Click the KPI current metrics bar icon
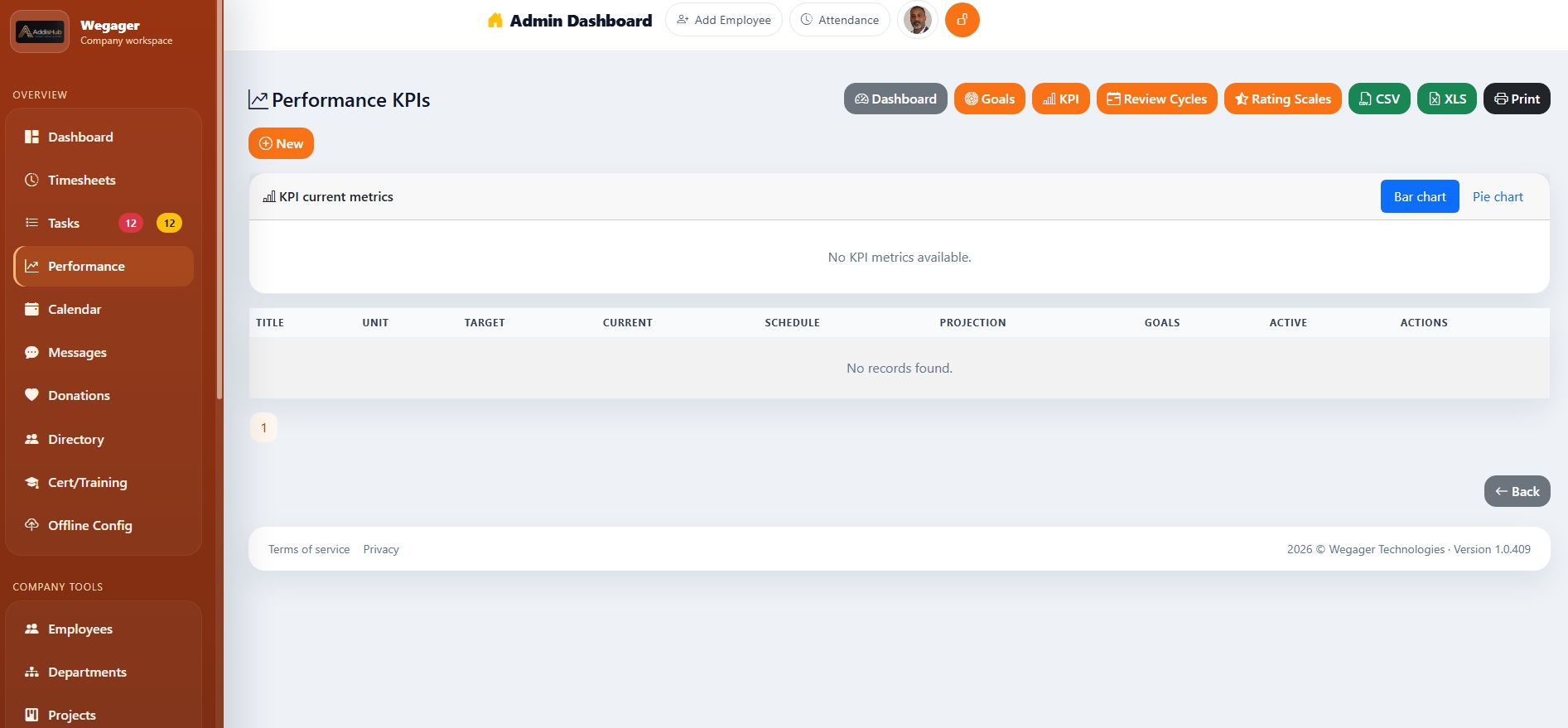Viewport: 1568px width, 728px height. coord(269,196)
